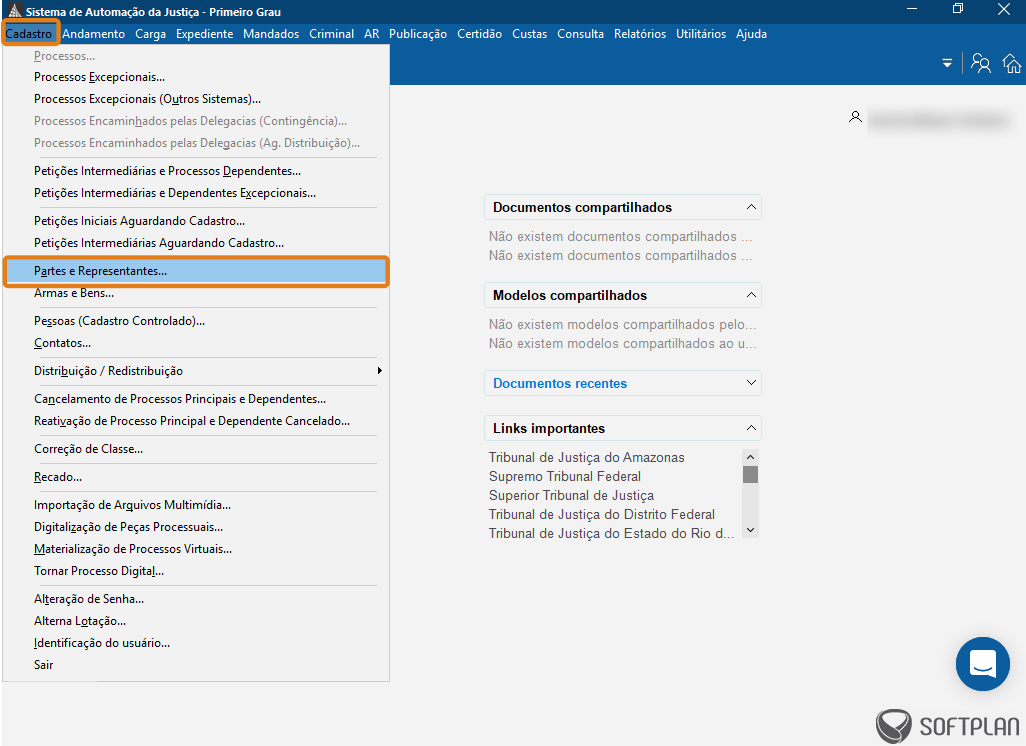Open the toolbar overflow dropdown arrow
The width and height of the screenshot is (1026, 746).
(x=946, y=64)
